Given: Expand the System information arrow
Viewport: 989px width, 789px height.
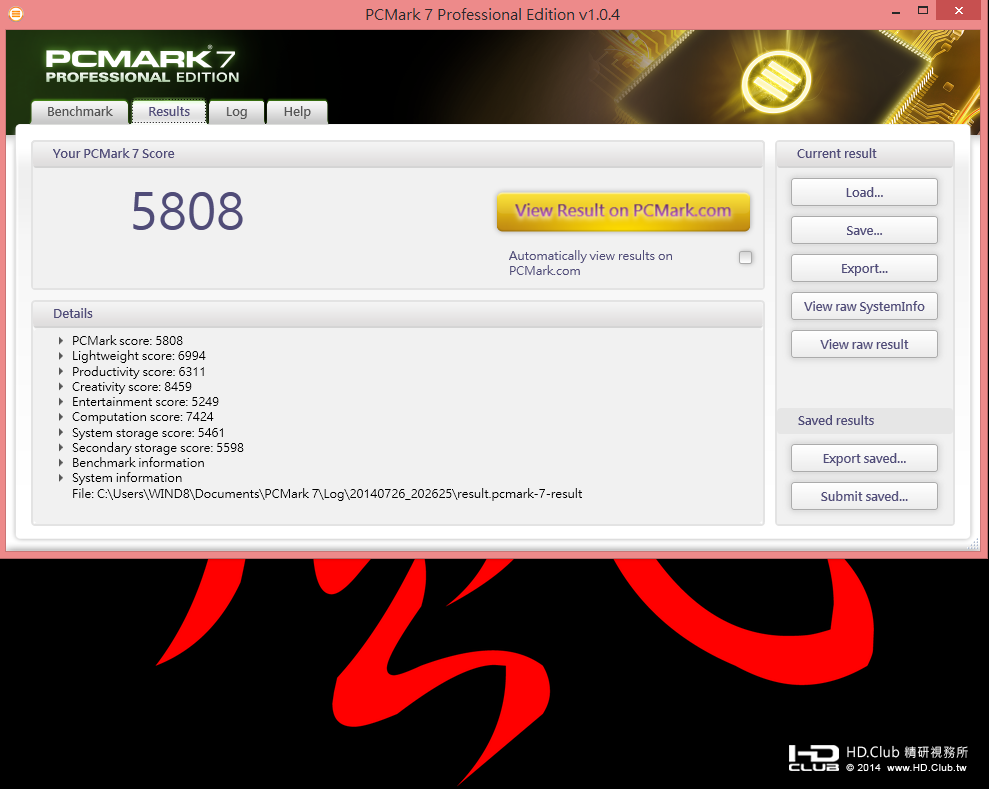Looking at the screenshot, I should tap(61, 478).
